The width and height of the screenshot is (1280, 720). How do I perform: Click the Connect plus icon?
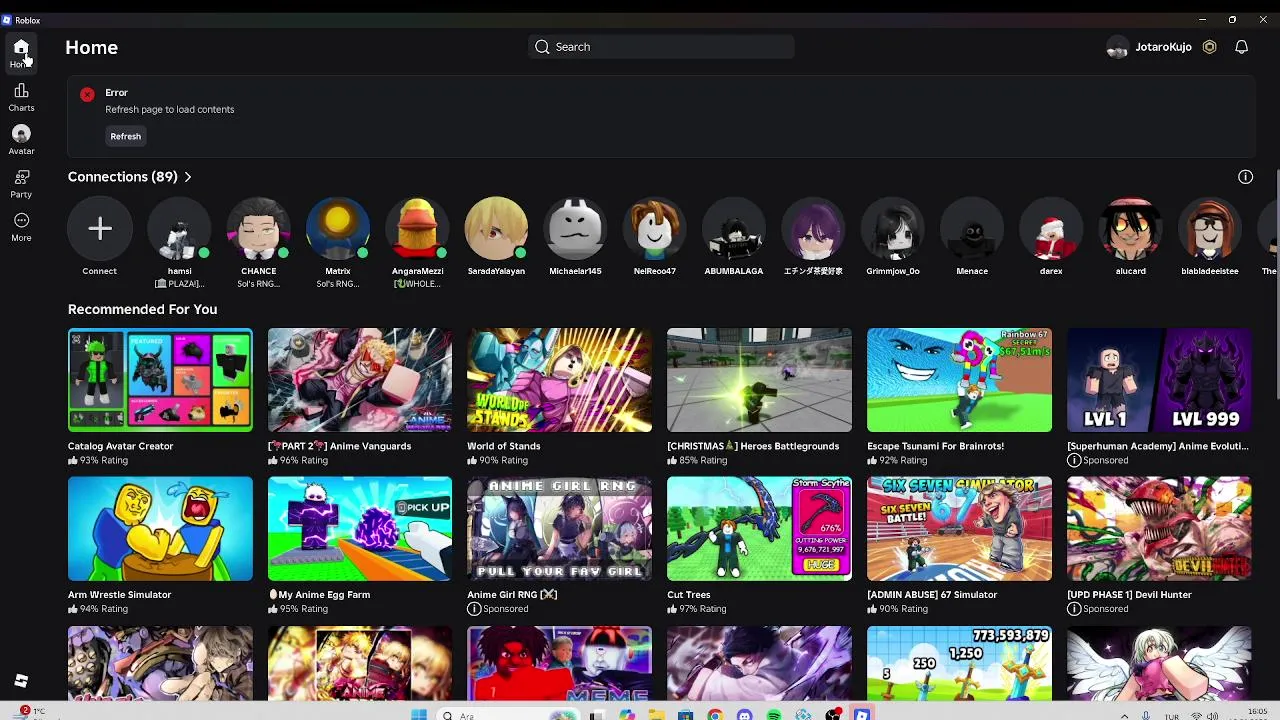99,229
